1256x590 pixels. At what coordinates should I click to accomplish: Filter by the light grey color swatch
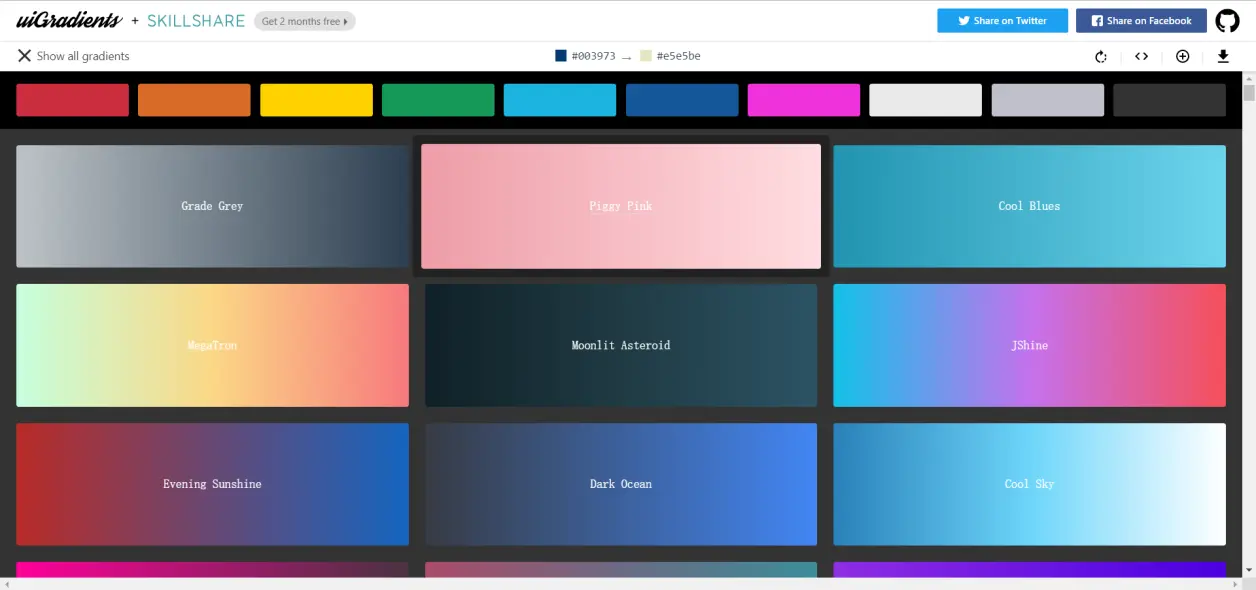[1048, 100]
